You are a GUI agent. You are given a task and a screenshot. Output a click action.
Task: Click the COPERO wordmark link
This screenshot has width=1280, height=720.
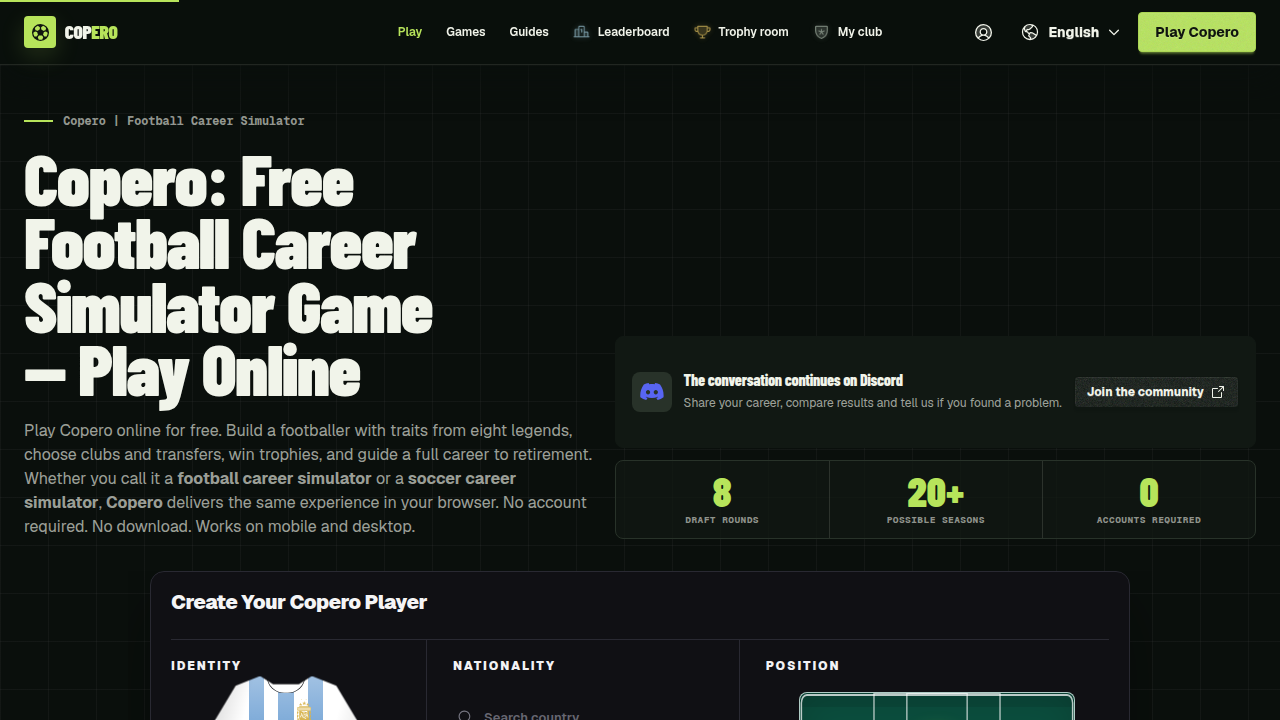click(x=91, y=32)
